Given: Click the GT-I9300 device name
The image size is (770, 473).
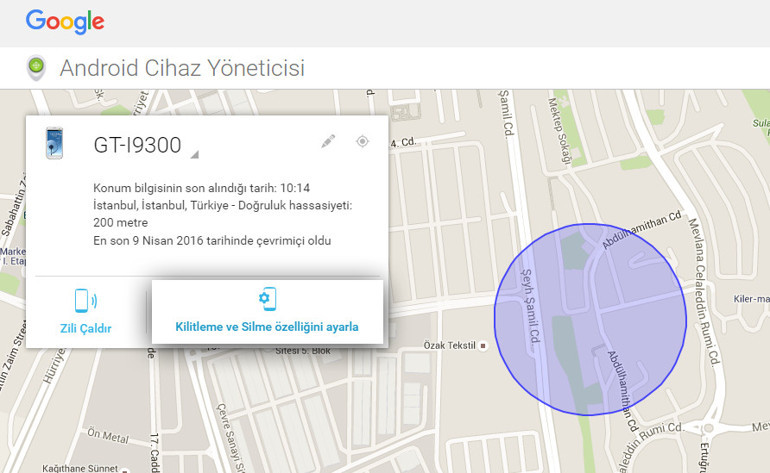Looking at the screenshot, I should tap(138, 145).
